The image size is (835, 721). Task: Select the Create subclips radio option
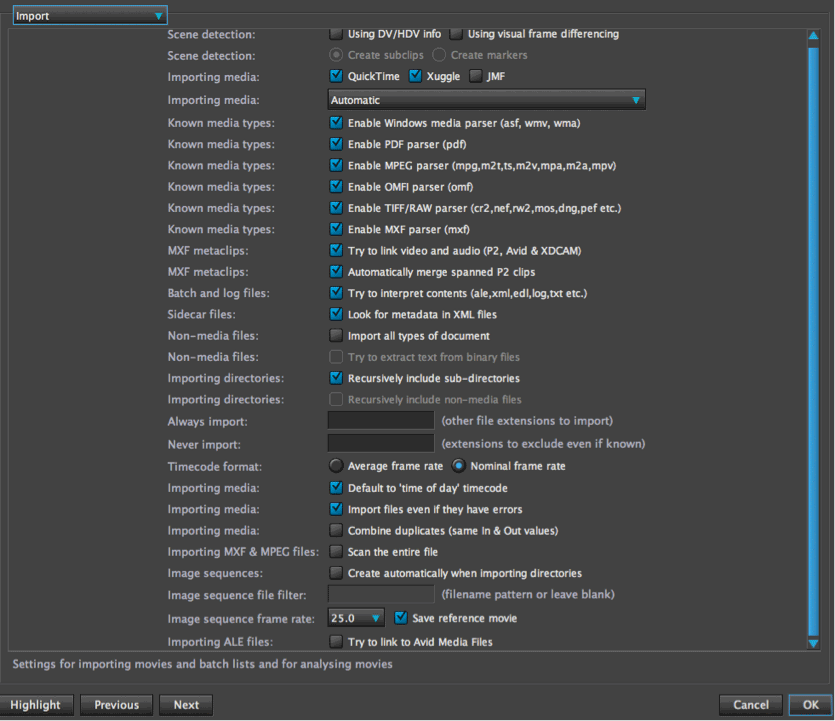pyautogui.click(x=335, y=55)
